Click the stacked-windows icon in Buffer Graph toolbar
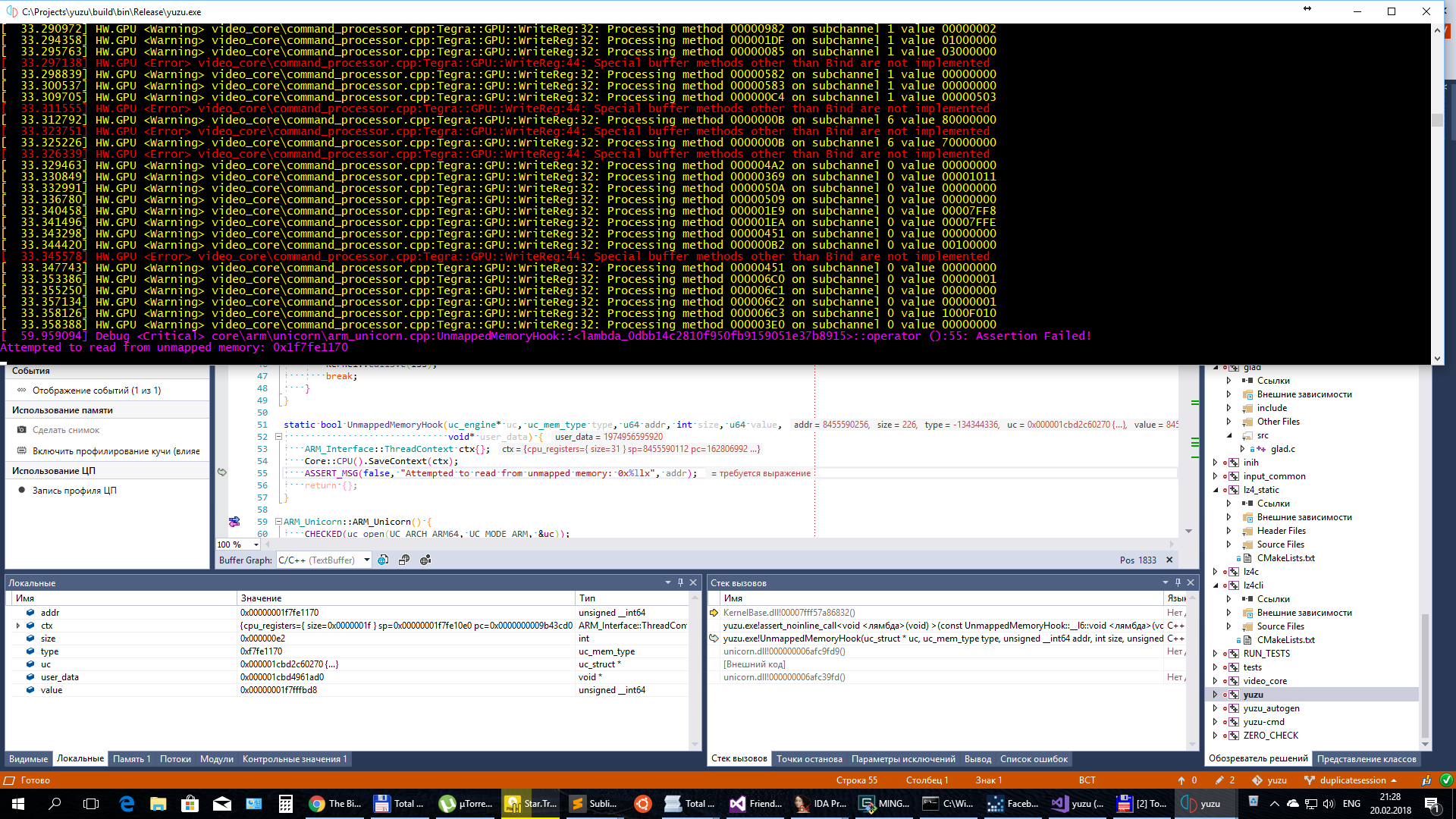The image size is (1456, 819). pyautogui.click(x=404, y=560)
